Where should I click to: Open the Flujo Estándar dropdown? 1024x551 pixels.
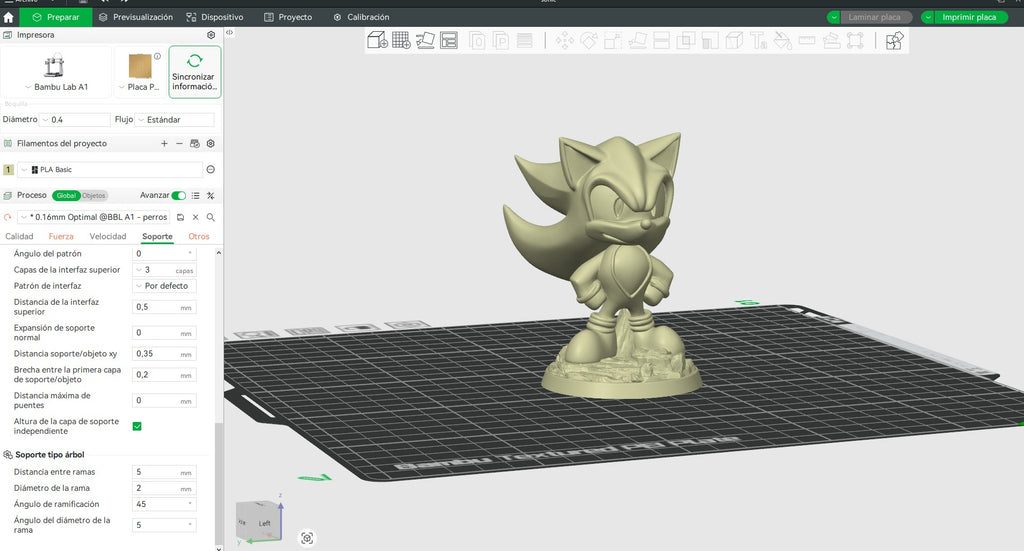point(174,120)
